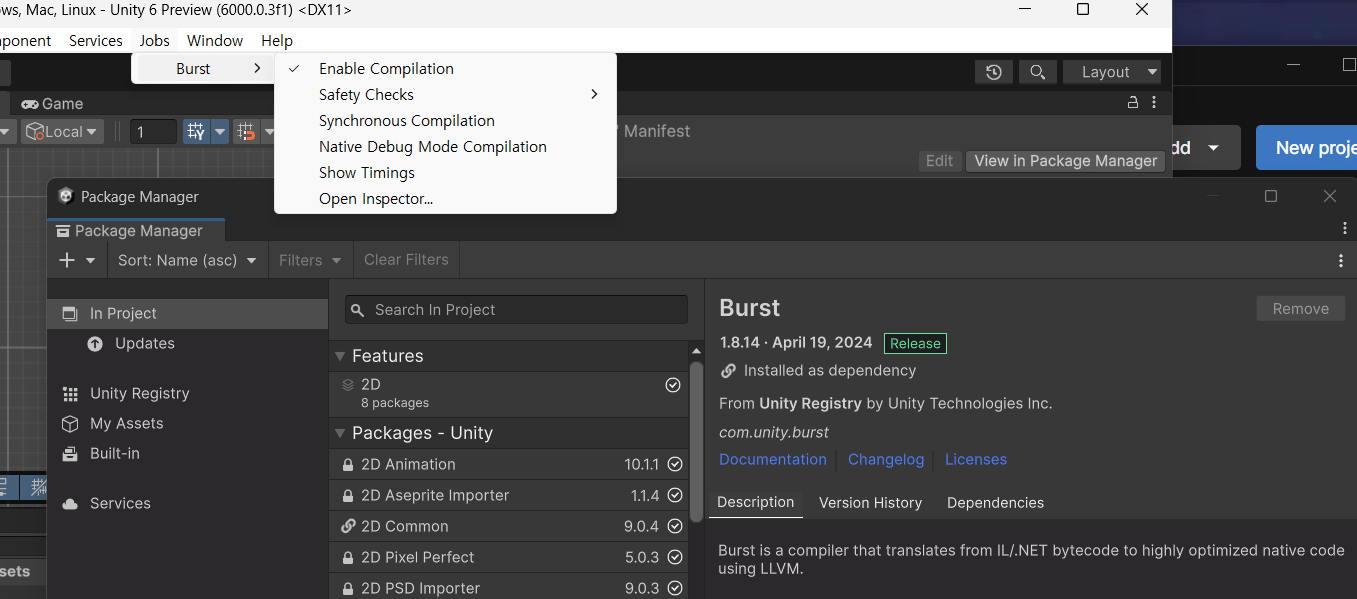Open the Jobs menu

click(155, 41)
